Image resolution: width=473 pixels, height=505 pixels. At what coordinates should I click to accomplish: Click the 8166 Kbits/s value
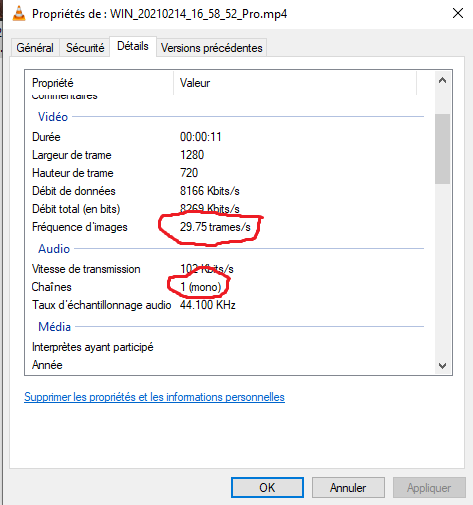pyautogui.click(x=210, y=191)
